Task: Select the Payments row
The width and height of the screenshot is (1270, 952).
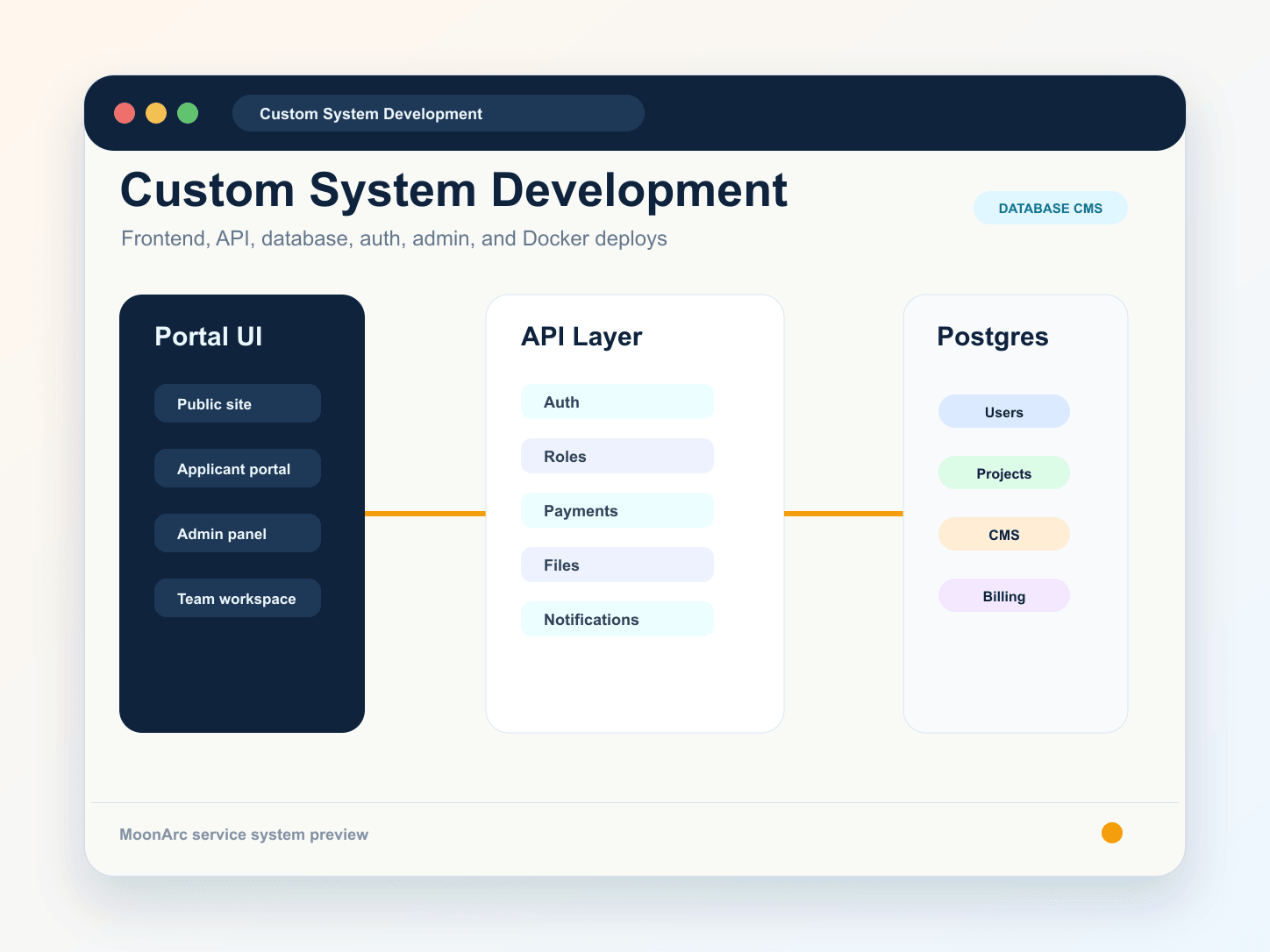Action: click(x=617, y=510)
